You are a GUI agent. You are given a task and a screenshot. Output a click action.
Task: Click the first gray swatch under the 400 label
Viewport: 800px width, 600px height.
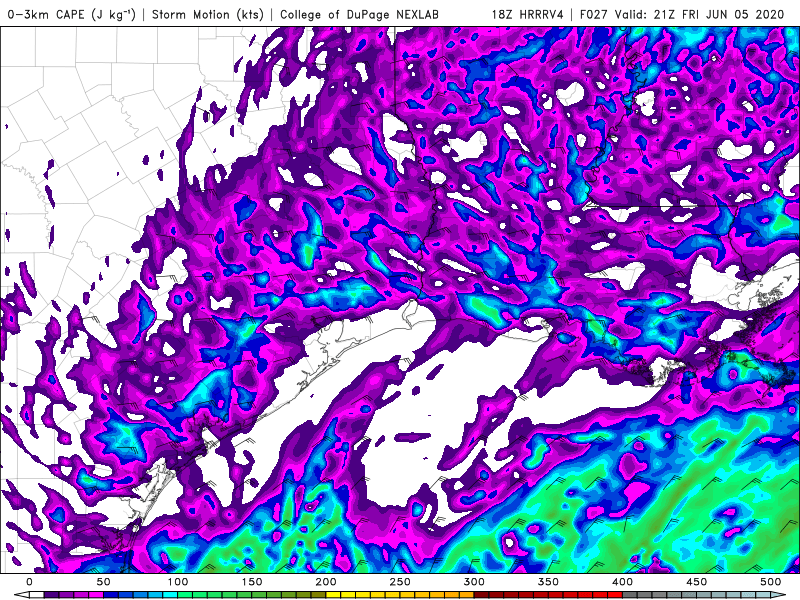(630, 595)
